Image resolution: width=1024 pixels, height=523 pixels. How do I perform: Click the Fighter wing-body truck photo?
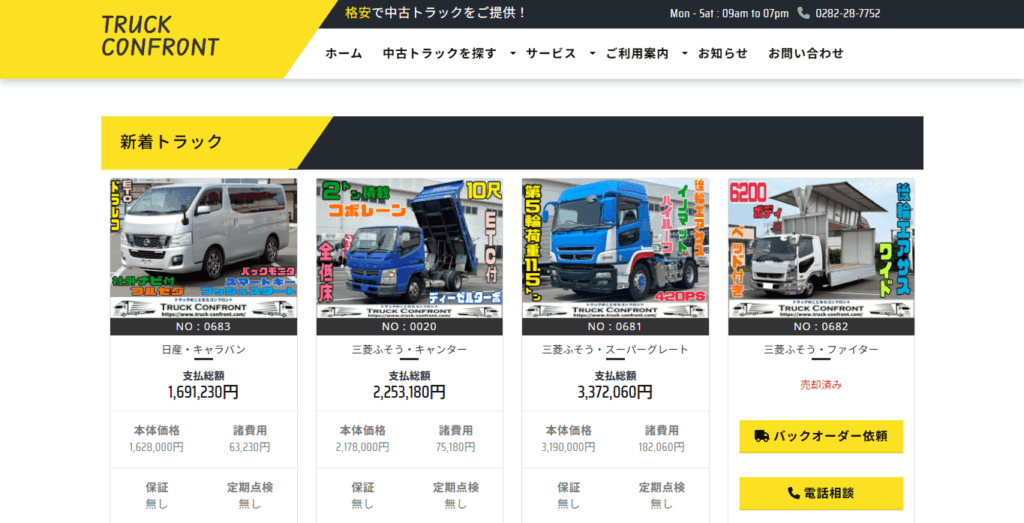pyautogui.click(x=822, y=248)
